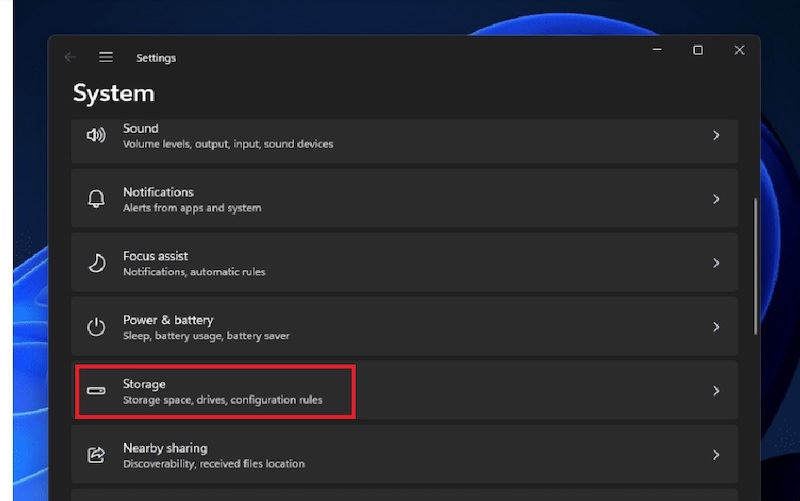Open the hamburger navigation menu
Viewport: 800px width, 501px height.
[106, 57]
